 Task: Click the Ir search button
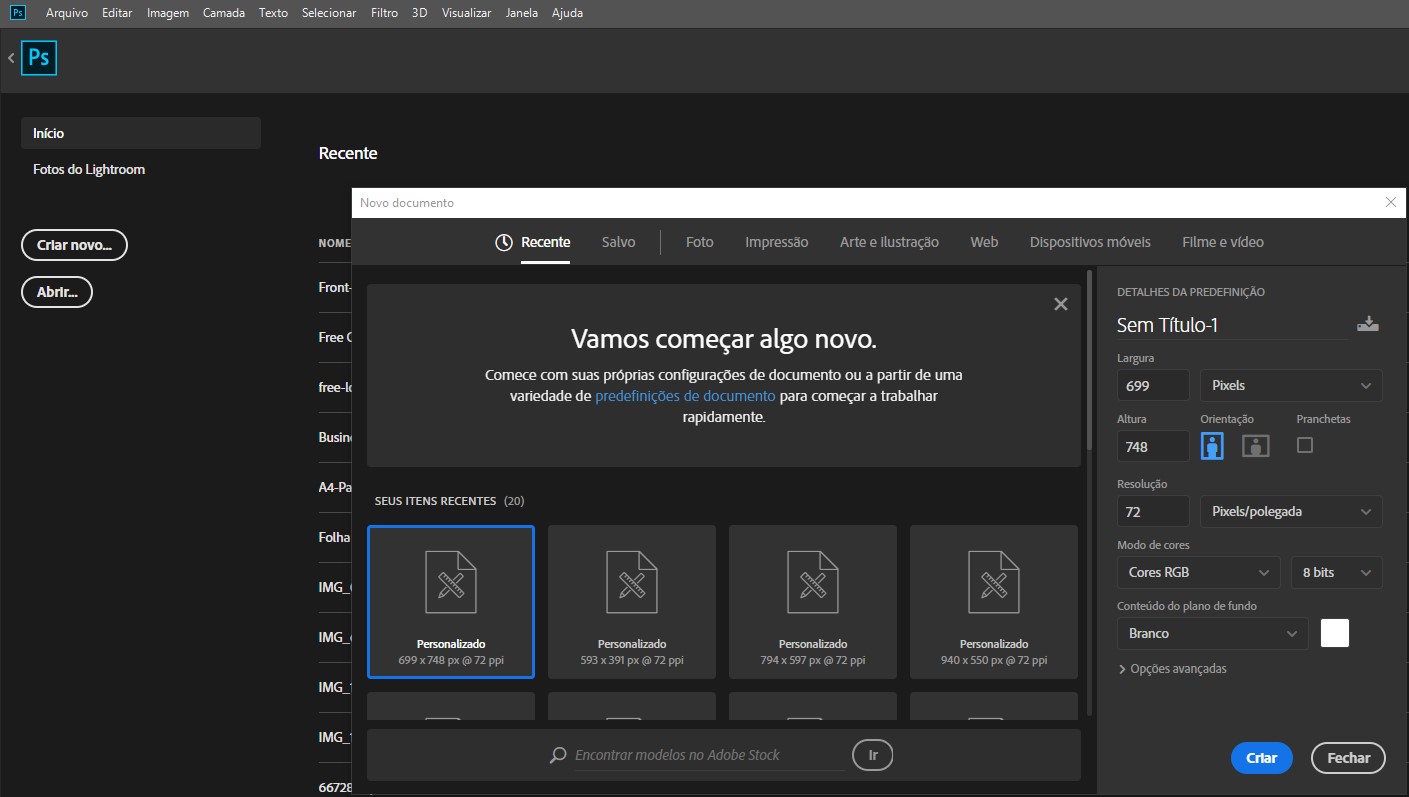point(872,755)
